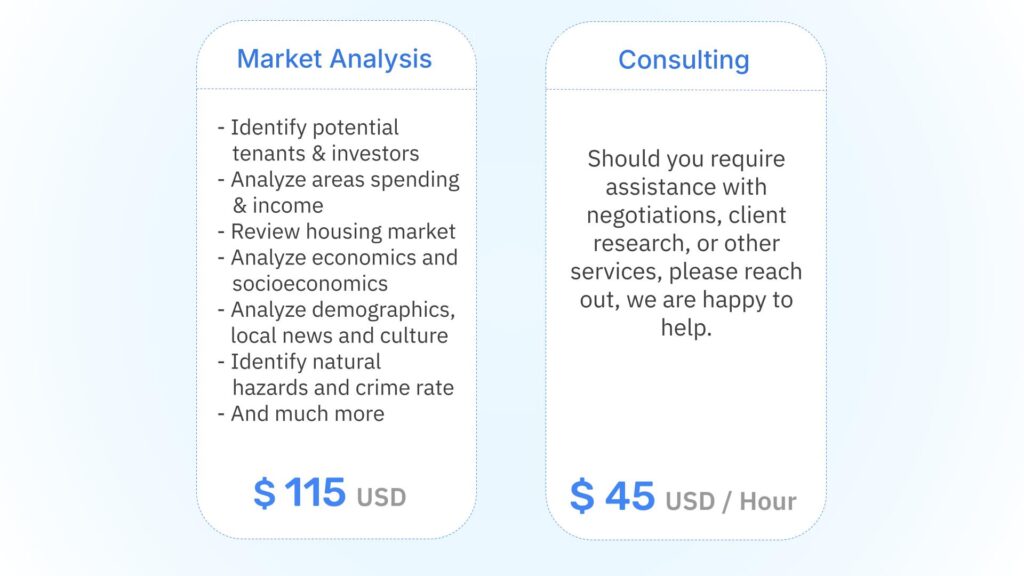Click the 'USD / Hour' label
The width and height of the screenshot is (1024, 576).
pos(731,502)
